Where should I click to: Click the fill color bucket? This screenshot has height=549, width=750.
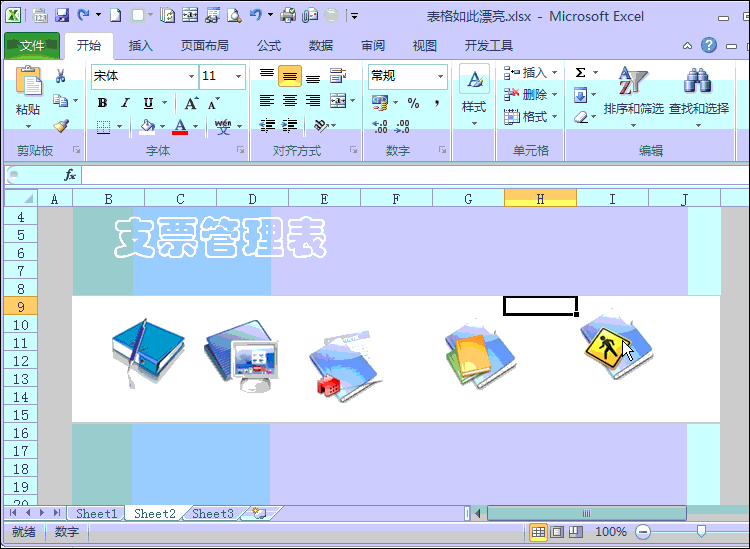pos(147,126)
